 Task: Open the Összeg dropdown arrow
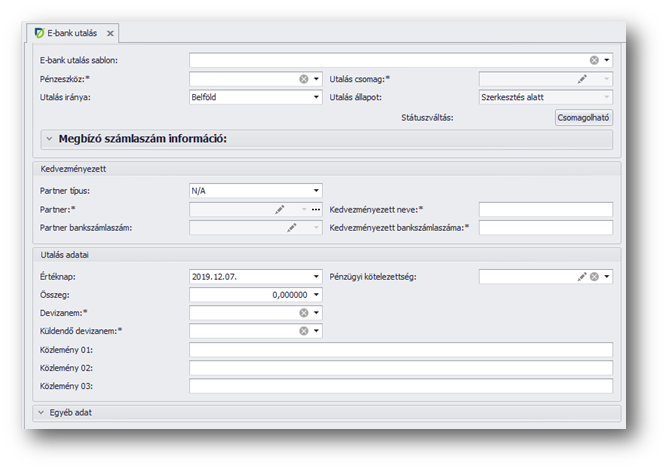316,295
